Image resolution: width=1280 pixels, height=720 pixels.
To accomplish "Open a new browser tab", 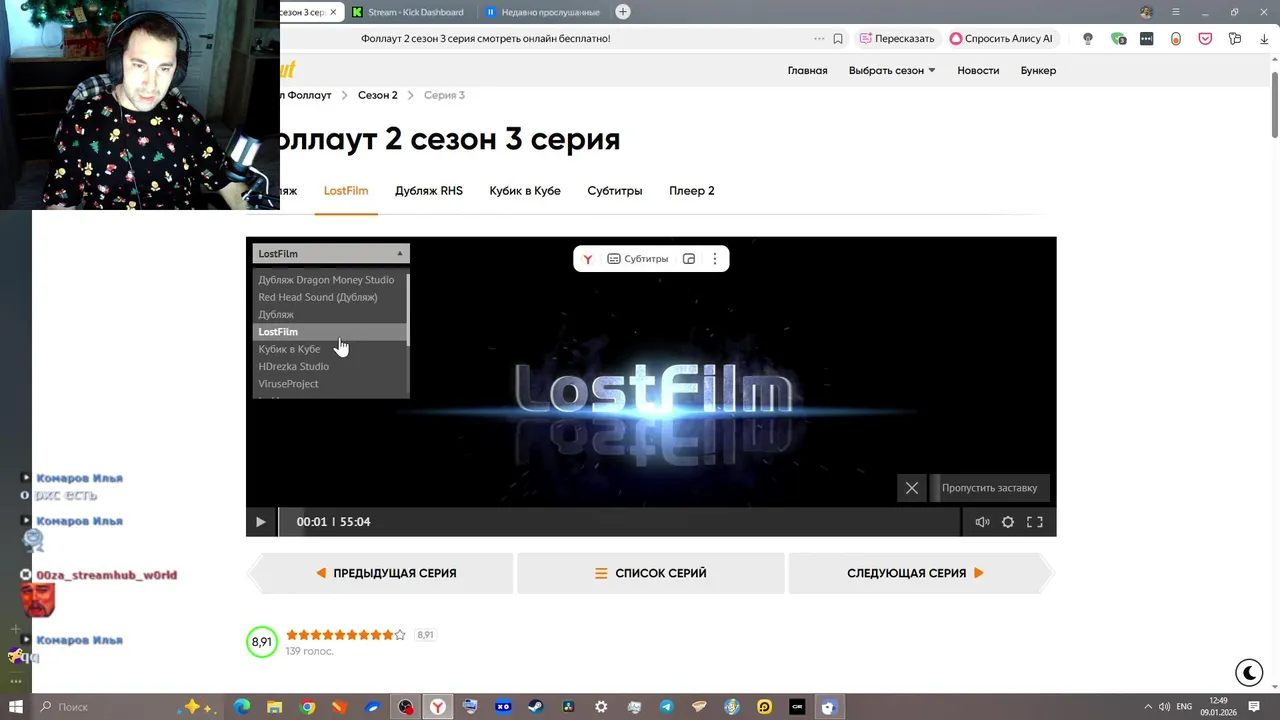I will click(623, 12).
